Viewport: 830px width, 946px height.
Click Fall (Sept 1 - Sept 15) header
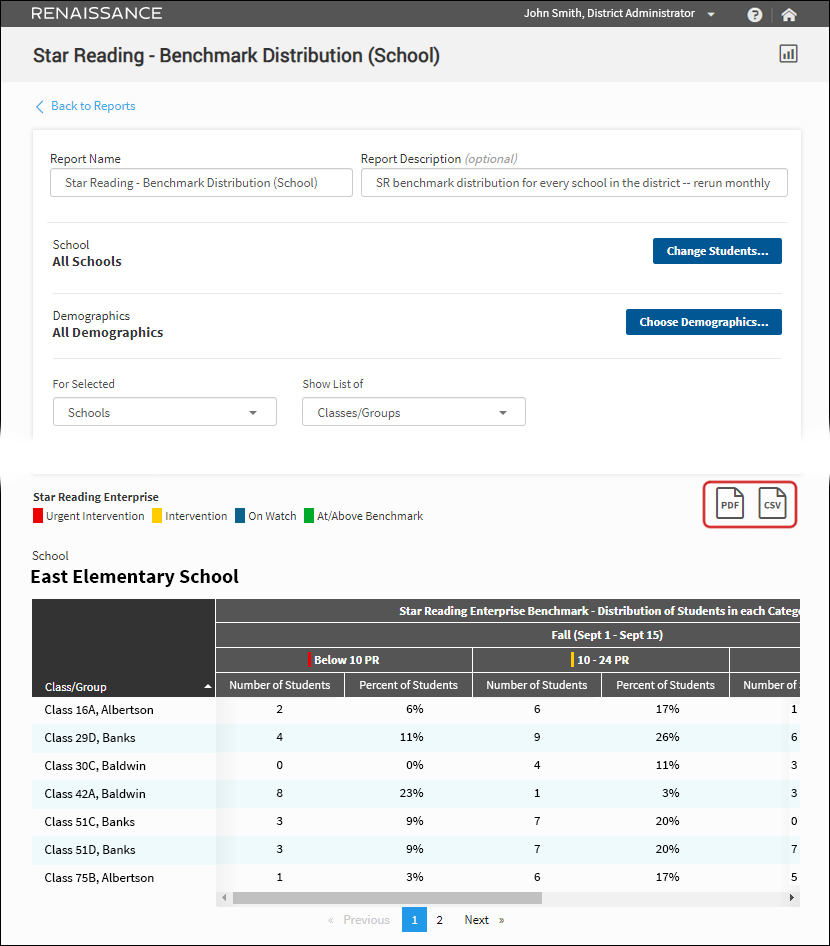pos(607,635)
